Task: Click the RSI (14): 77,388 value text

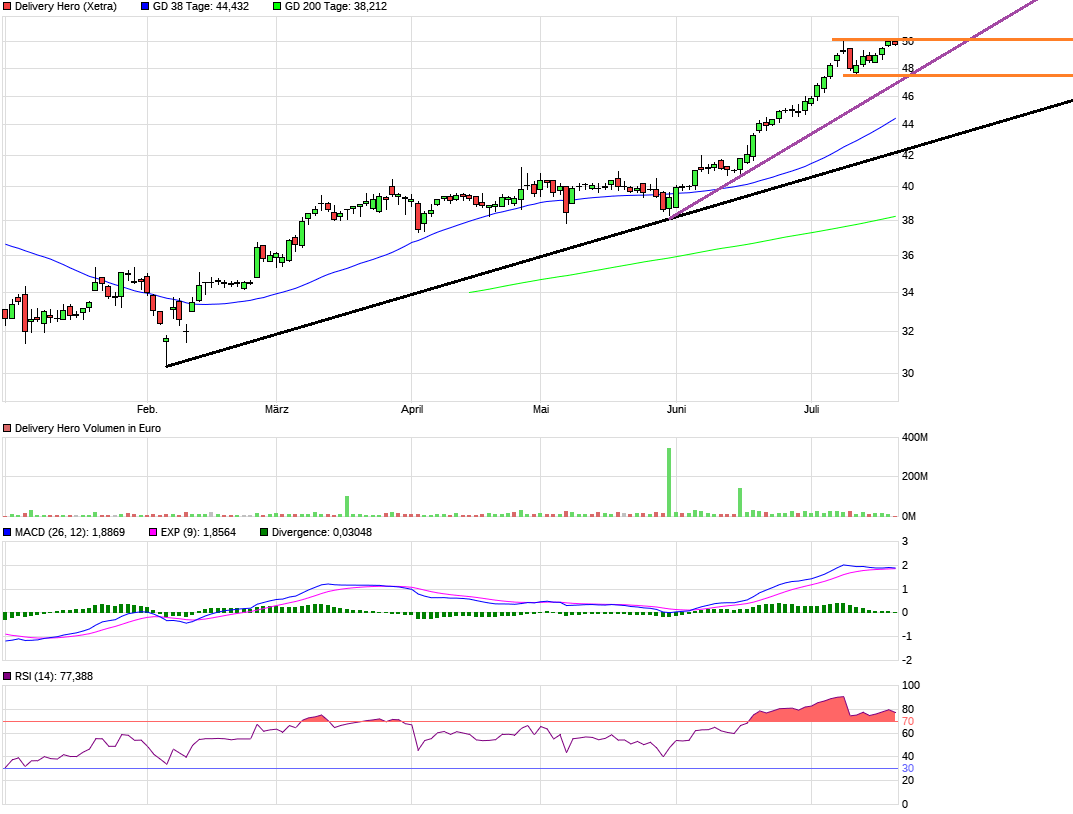Action: 50,676
